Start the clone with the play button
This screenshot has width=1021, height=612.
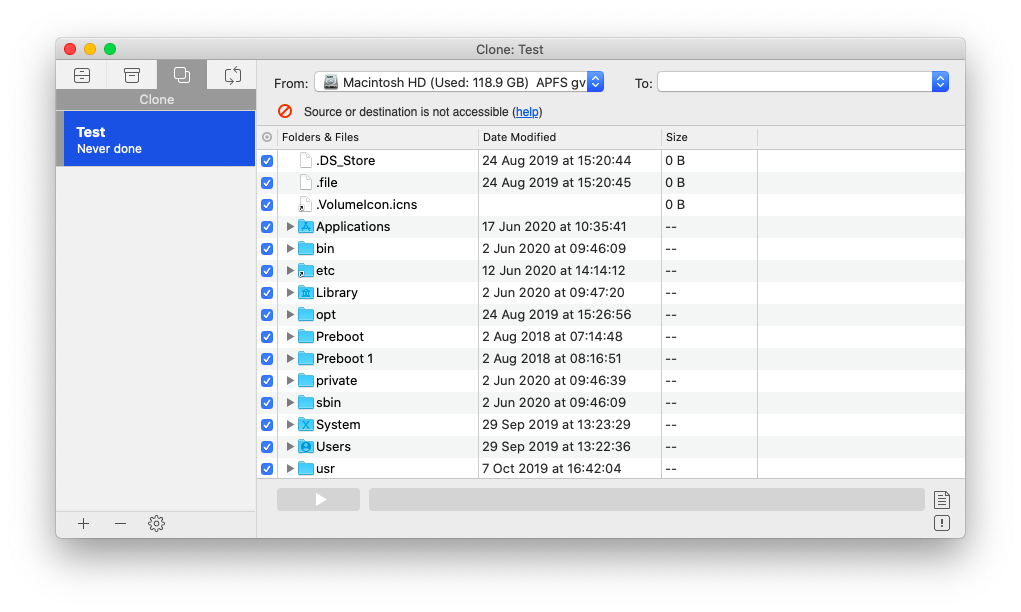tap(318, 499)
